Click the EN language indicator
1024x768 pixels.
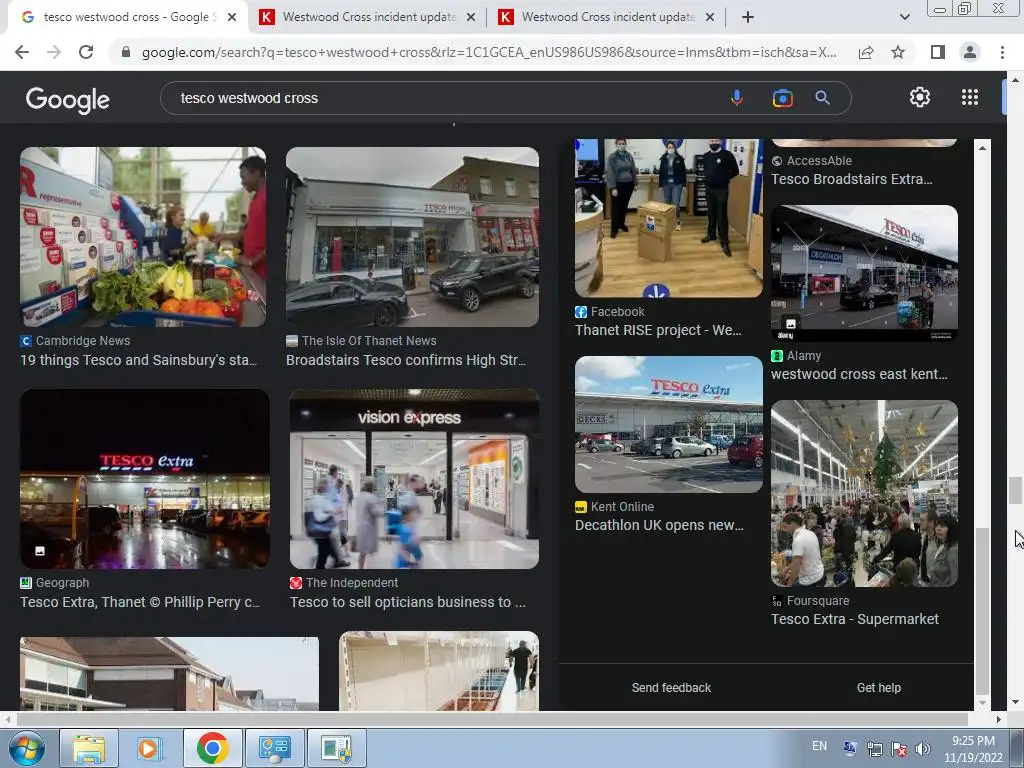(819, 746)
